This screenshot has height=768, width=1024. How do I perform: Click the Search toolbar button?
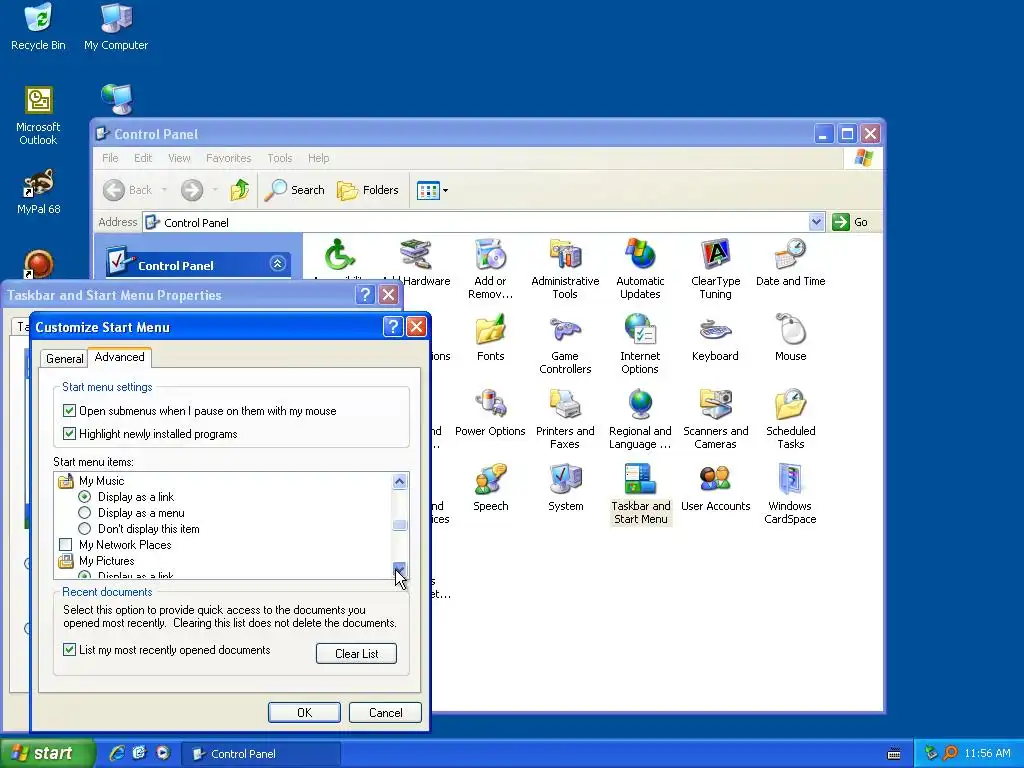coord(295,190)
